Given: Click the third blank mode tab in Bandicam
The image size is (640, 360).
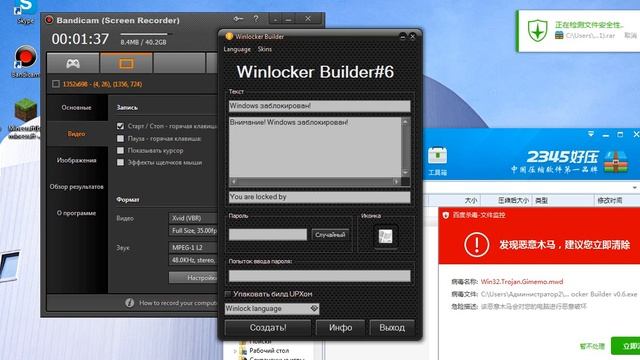Looking at the screenshot, I should [179, 64].
